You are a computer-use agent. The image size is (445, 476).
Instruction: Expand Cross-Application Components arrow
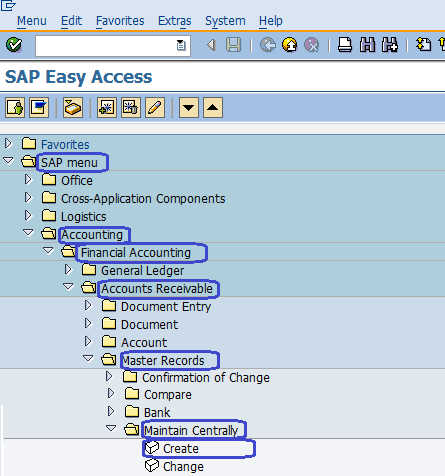pos(28,198)
